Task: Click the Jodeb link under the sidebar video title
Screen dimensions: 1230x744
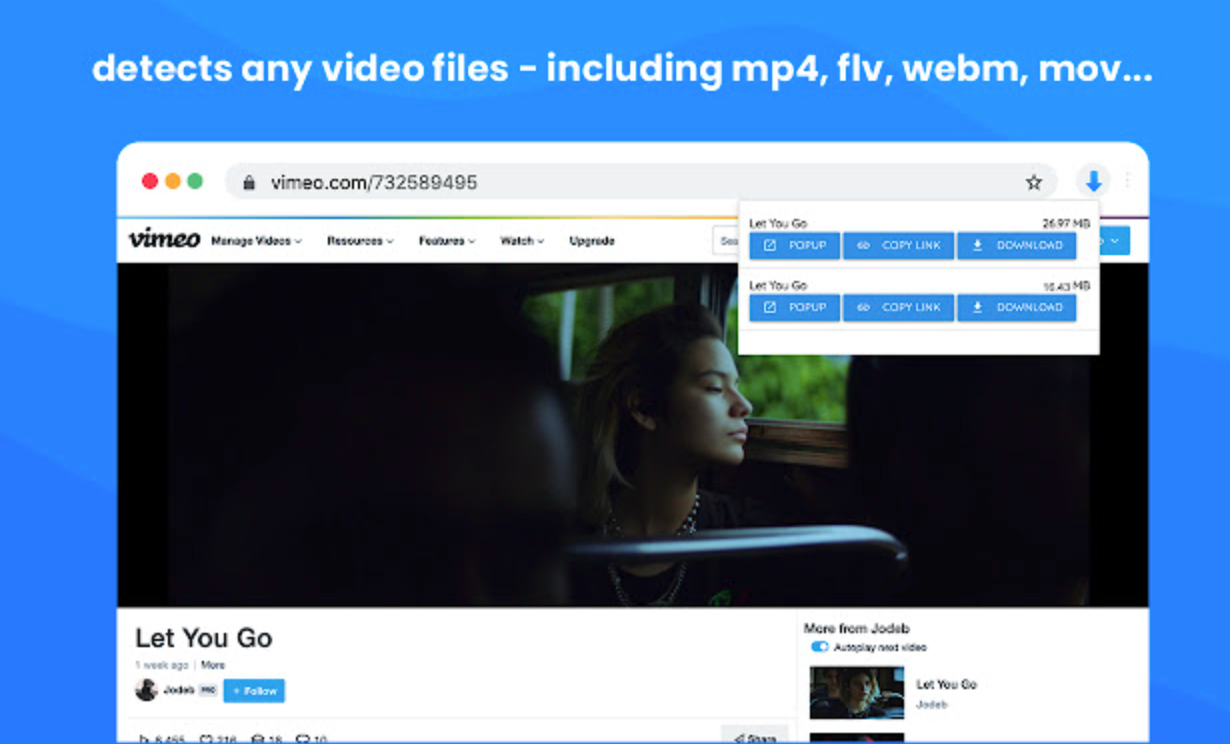Action: pyautogui.click(x=932, y=705)
